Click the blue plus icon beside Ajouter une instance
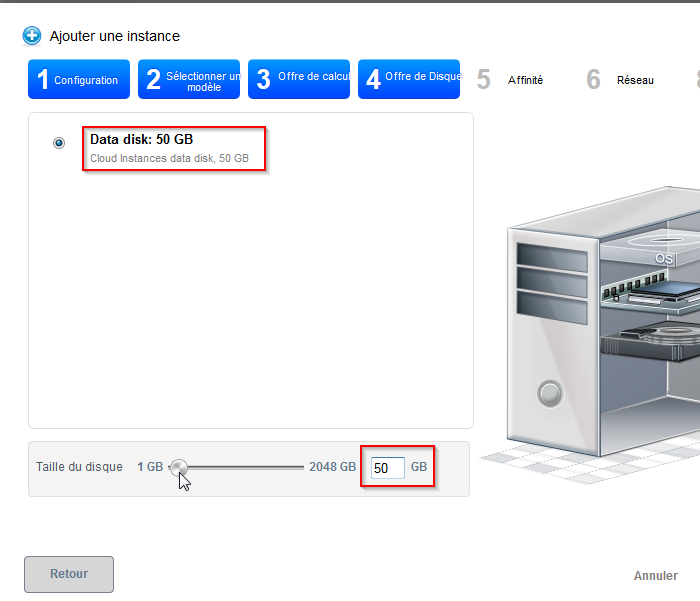Image resolution: width=700 pixels, height=601 pixels. pyautogui.click(x=32, y=36)
